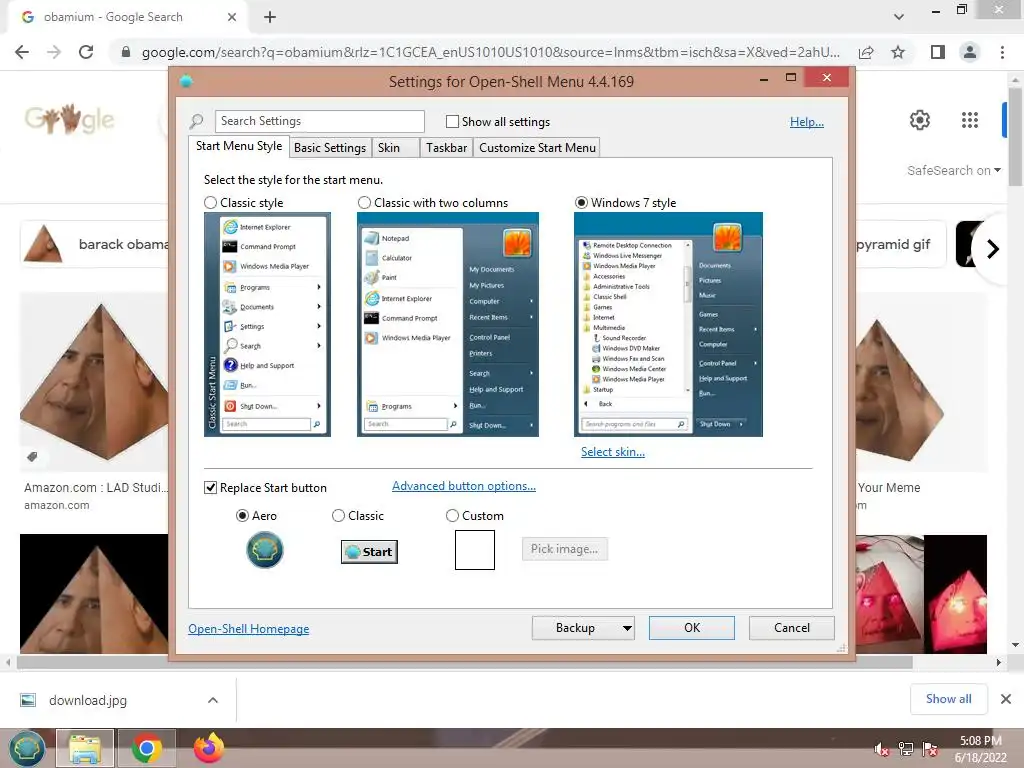Click next arrow in Google suggestion chips
The image size is (1024, 768).
point(993,249)
